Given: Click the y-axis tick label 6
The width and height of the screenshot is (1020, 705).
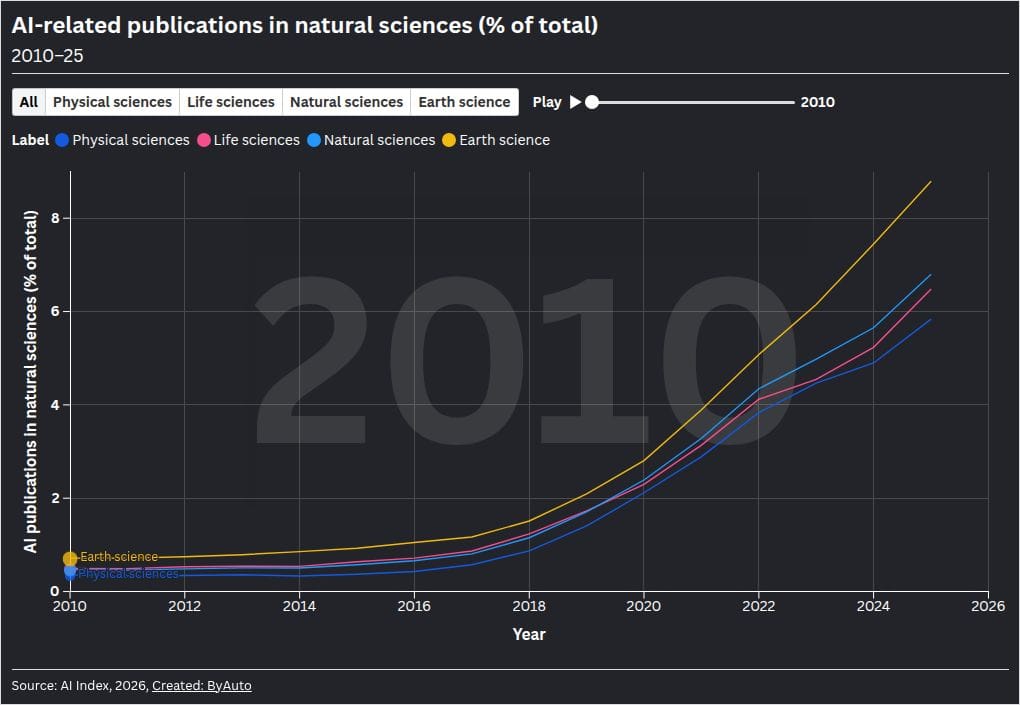Looking at the screenshot, I should 55,311.
